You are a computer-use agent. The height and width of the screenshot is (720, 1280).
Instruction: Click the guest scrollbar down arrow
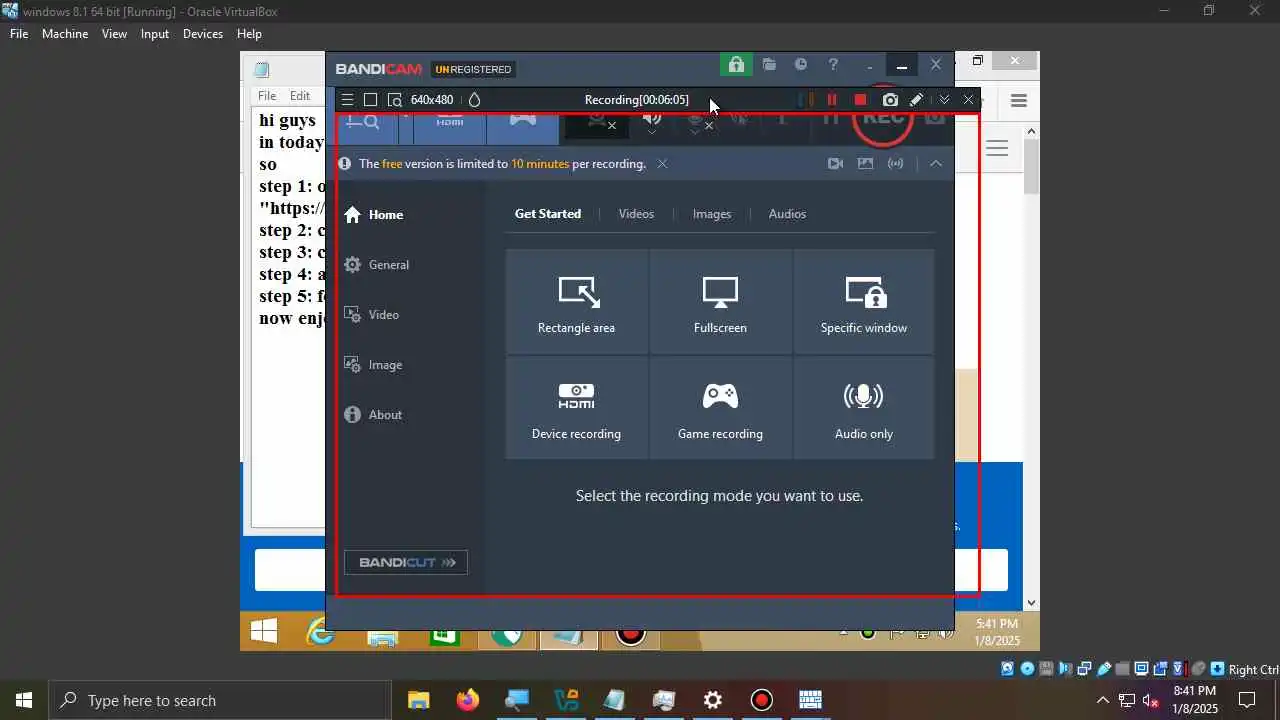click(1032, 603)
